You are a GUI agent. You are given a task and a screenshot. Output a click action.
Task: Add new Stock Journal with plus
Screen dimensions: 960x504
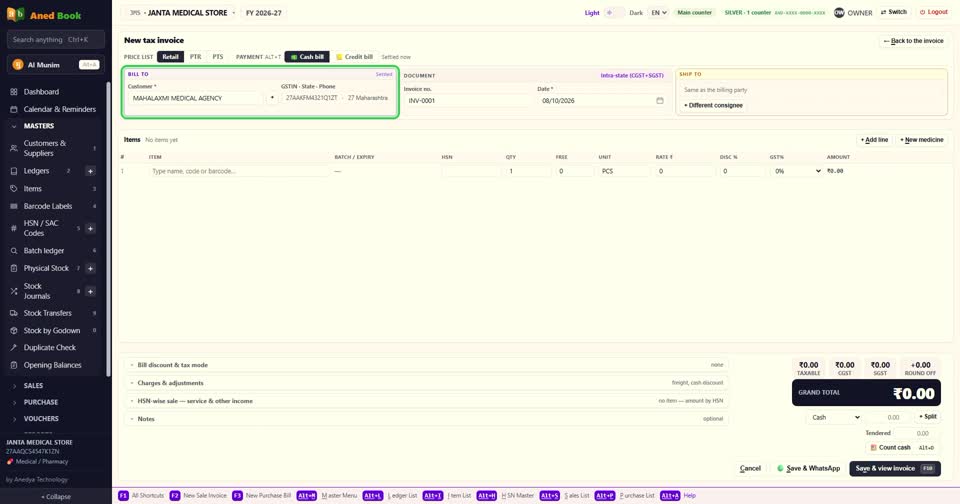tap(90, 291)
